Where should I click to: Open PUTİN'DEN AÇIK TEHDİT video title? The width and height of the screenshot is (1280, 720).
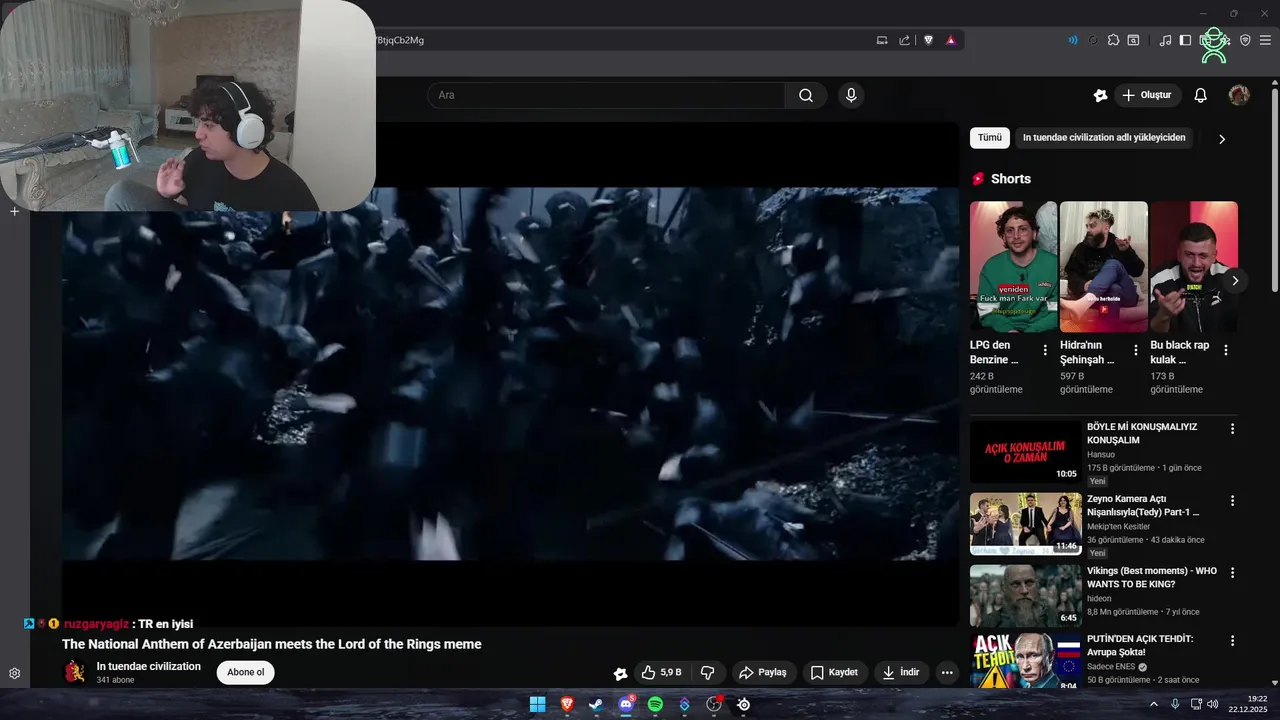(x=1140, y=645)
